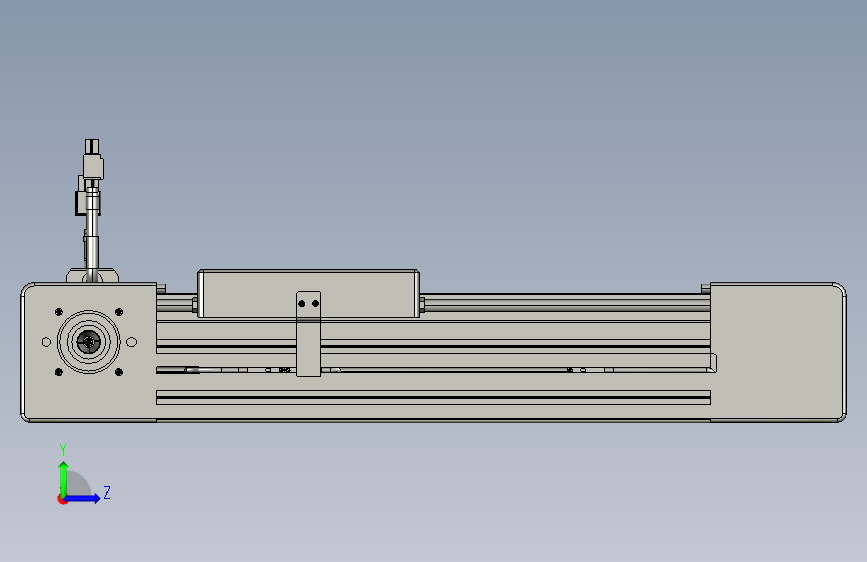Select the circular motor shaft bore on left end
This screenshot has height=562, width=867.
88,342
